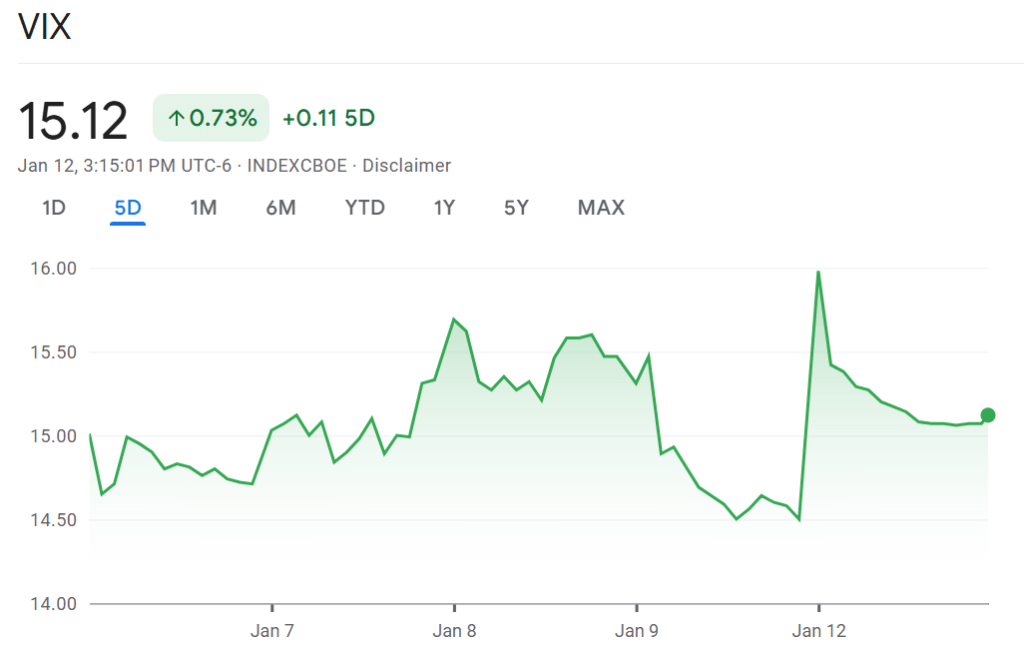Select the 6M range option
The image size is (1024, 645).
tap(281, 207)
